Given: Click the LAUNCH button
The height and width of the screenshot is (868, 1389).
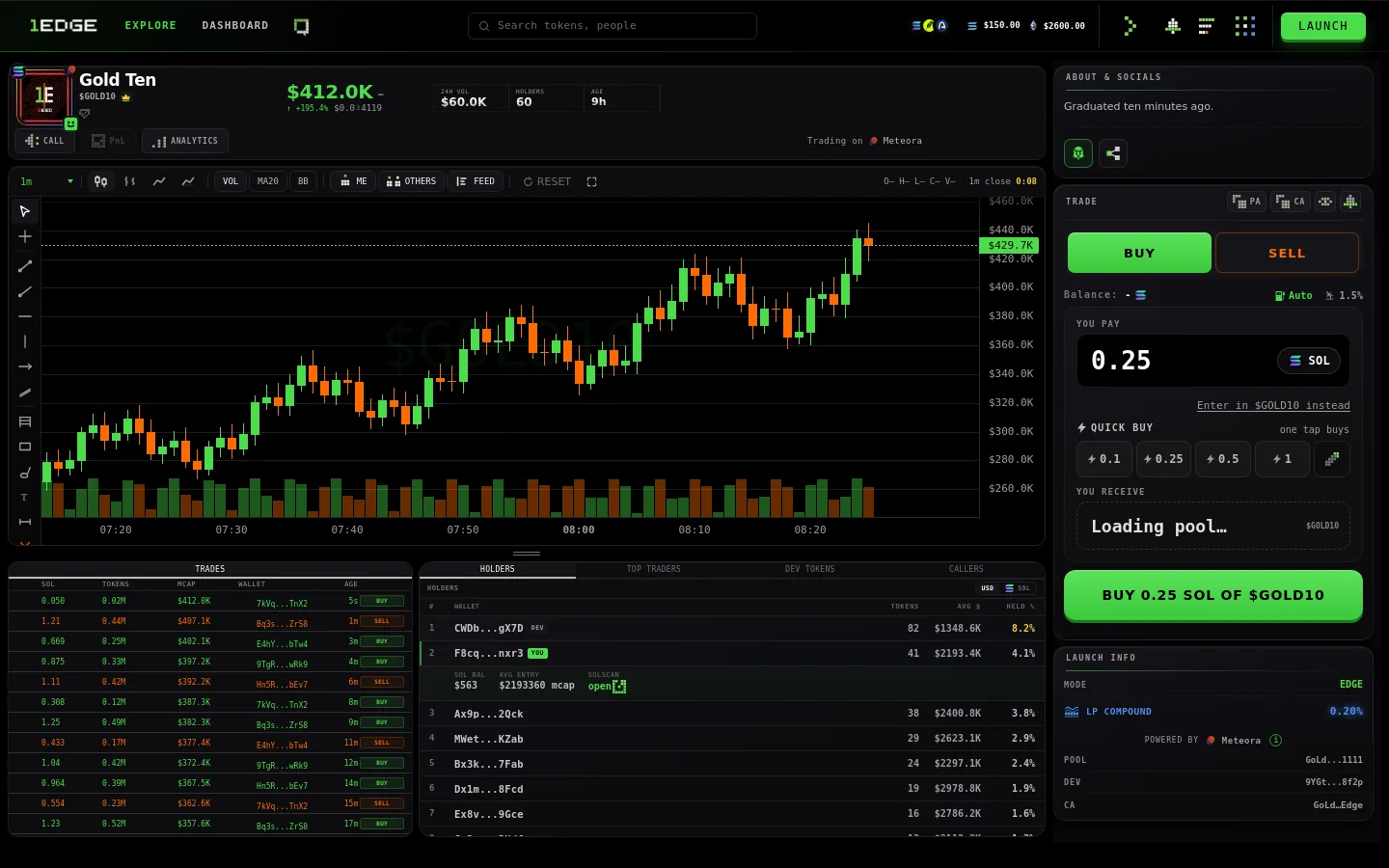Looking at the screenshot, I should 1322,26.
